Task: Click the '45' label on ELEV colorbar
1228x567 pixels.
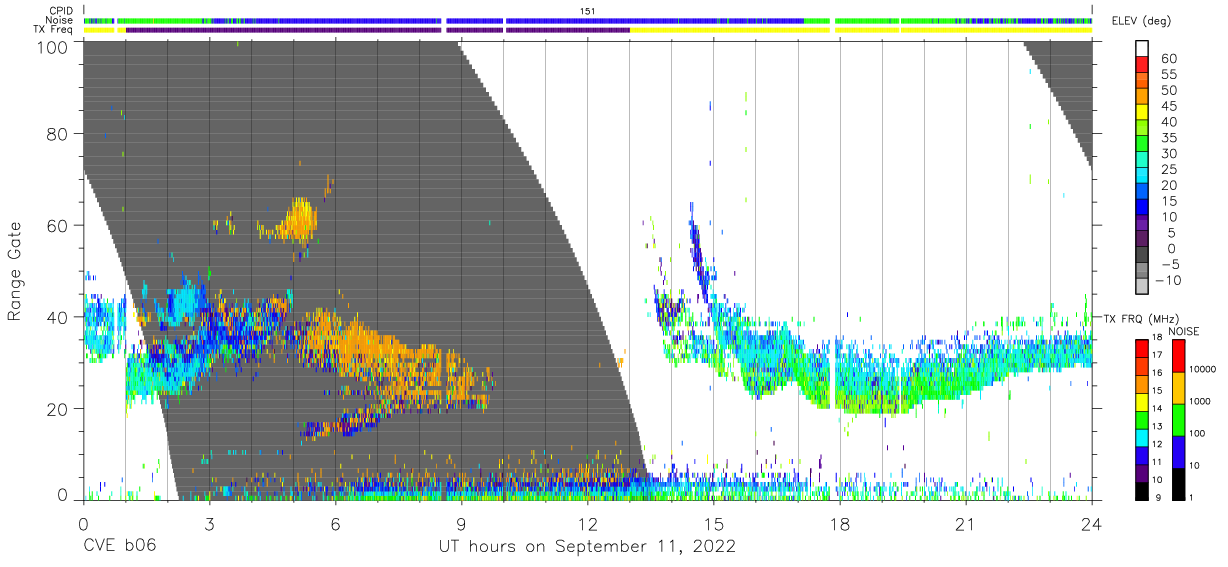Action: point(1168,107)
